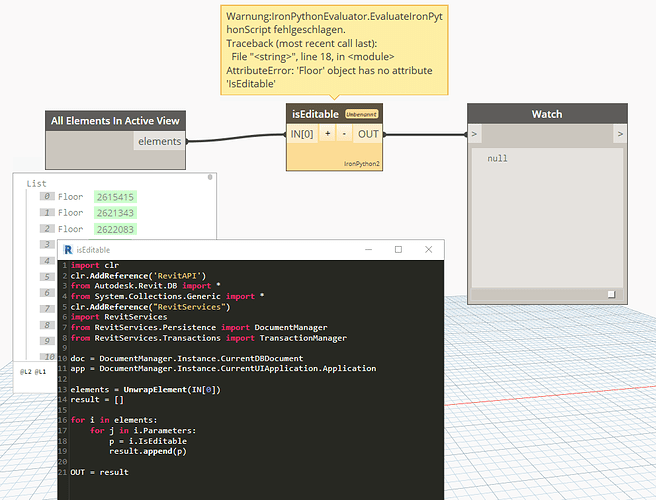The width and height of the screenshot is (656, 500).
Task: Select element ID 2621343 in list preview
Action: (x=114, y=213)
